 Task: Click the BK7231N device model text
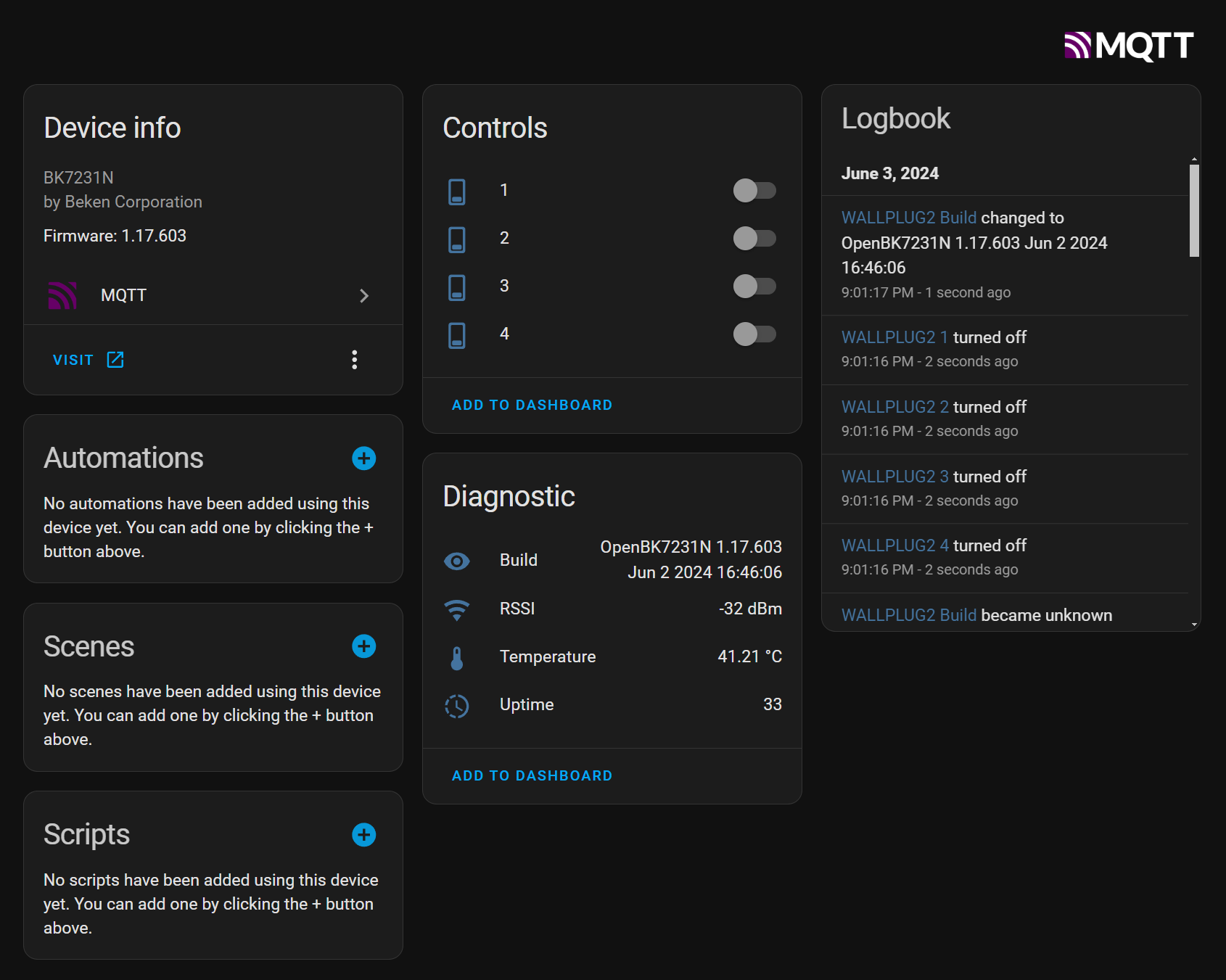click(x=78, y=178)
